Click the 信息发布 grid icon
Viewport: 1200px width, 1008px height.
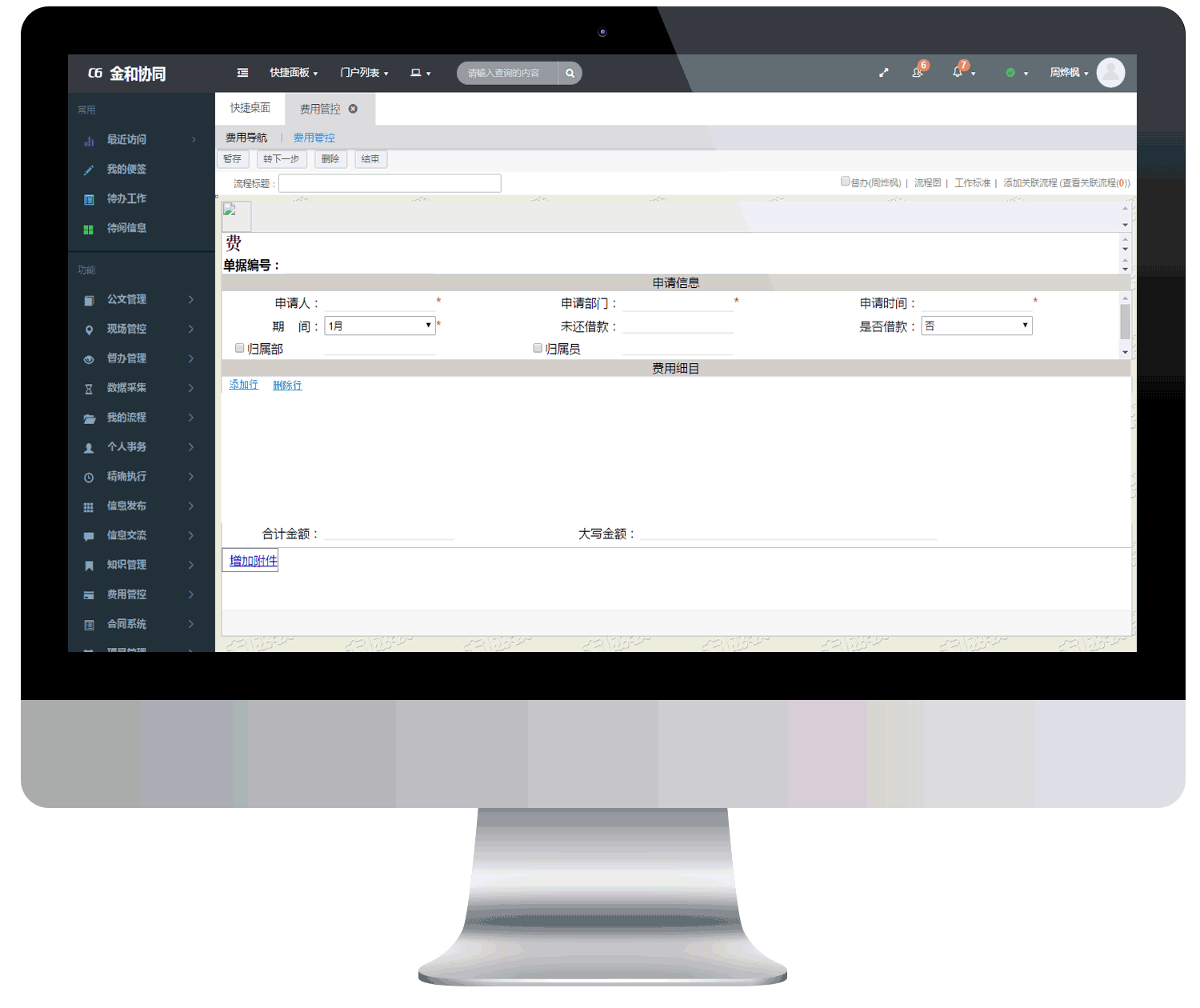pos(89,506)
